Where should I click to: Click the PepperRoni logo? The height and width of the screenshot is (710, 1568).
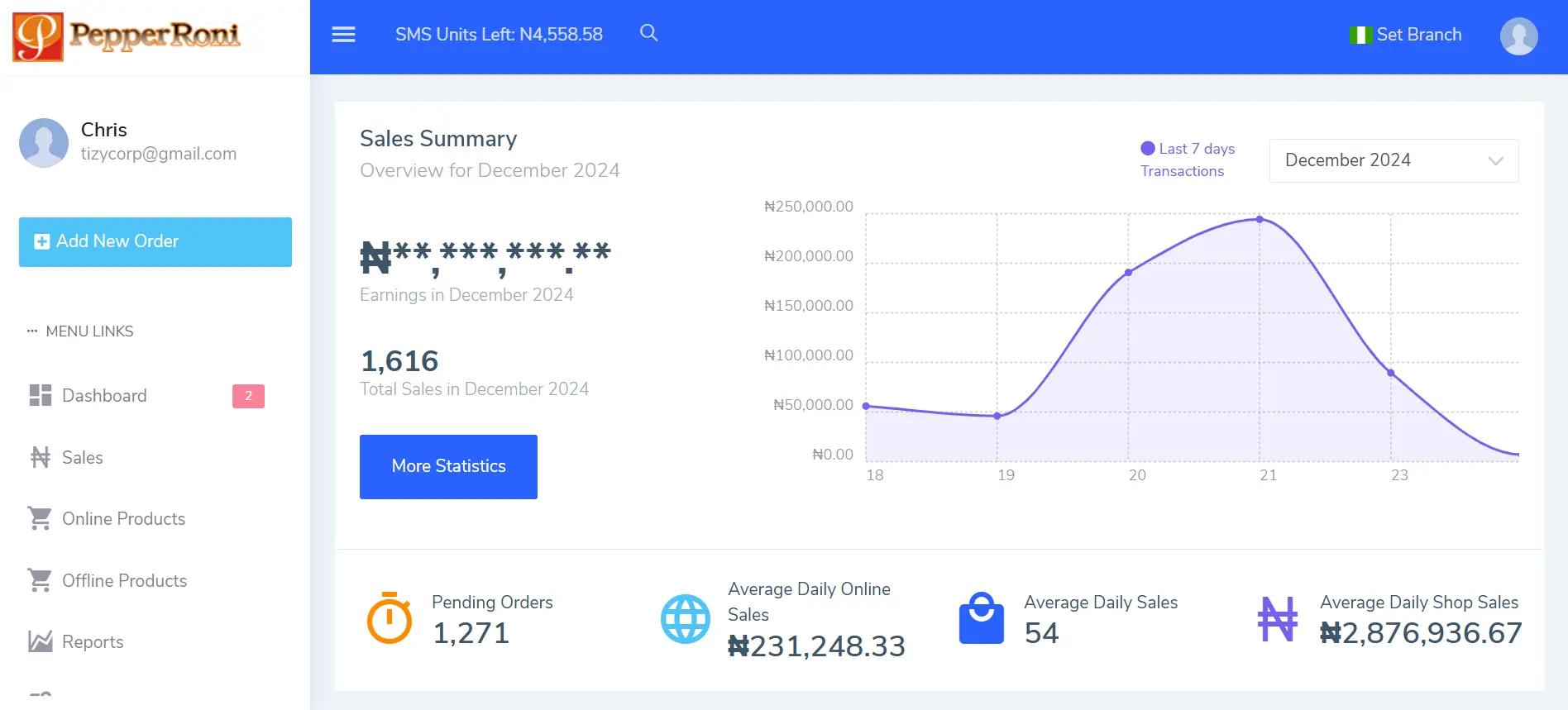point(127,36)
